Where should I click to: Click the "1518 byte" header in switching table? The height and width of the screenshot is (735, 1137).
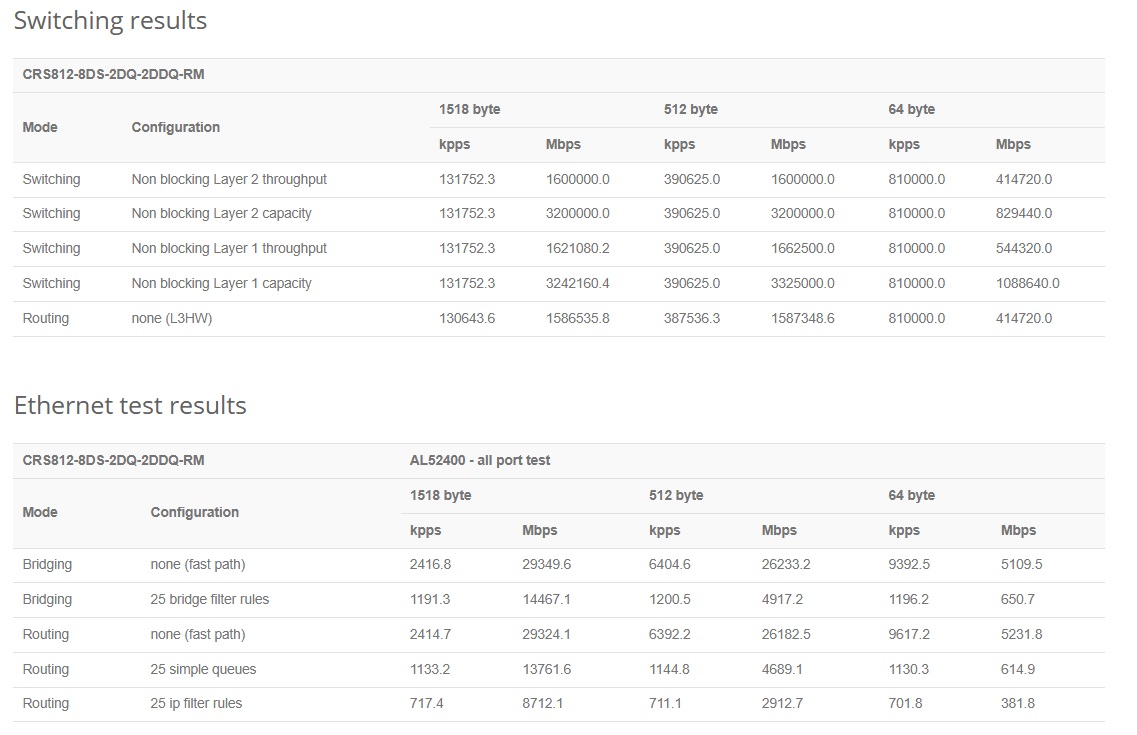469,109
